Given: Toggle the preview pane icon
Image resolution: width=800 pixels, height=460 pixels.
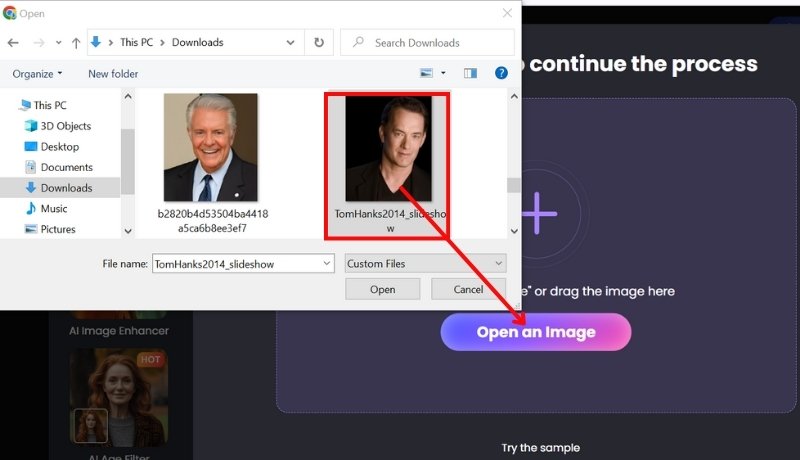Looking at the screenshot, I should click(x=471, y=73).
